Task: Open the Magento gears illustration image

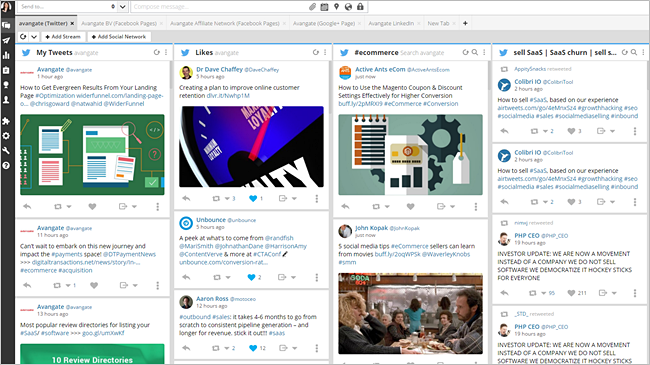Action: coord(410,155)
